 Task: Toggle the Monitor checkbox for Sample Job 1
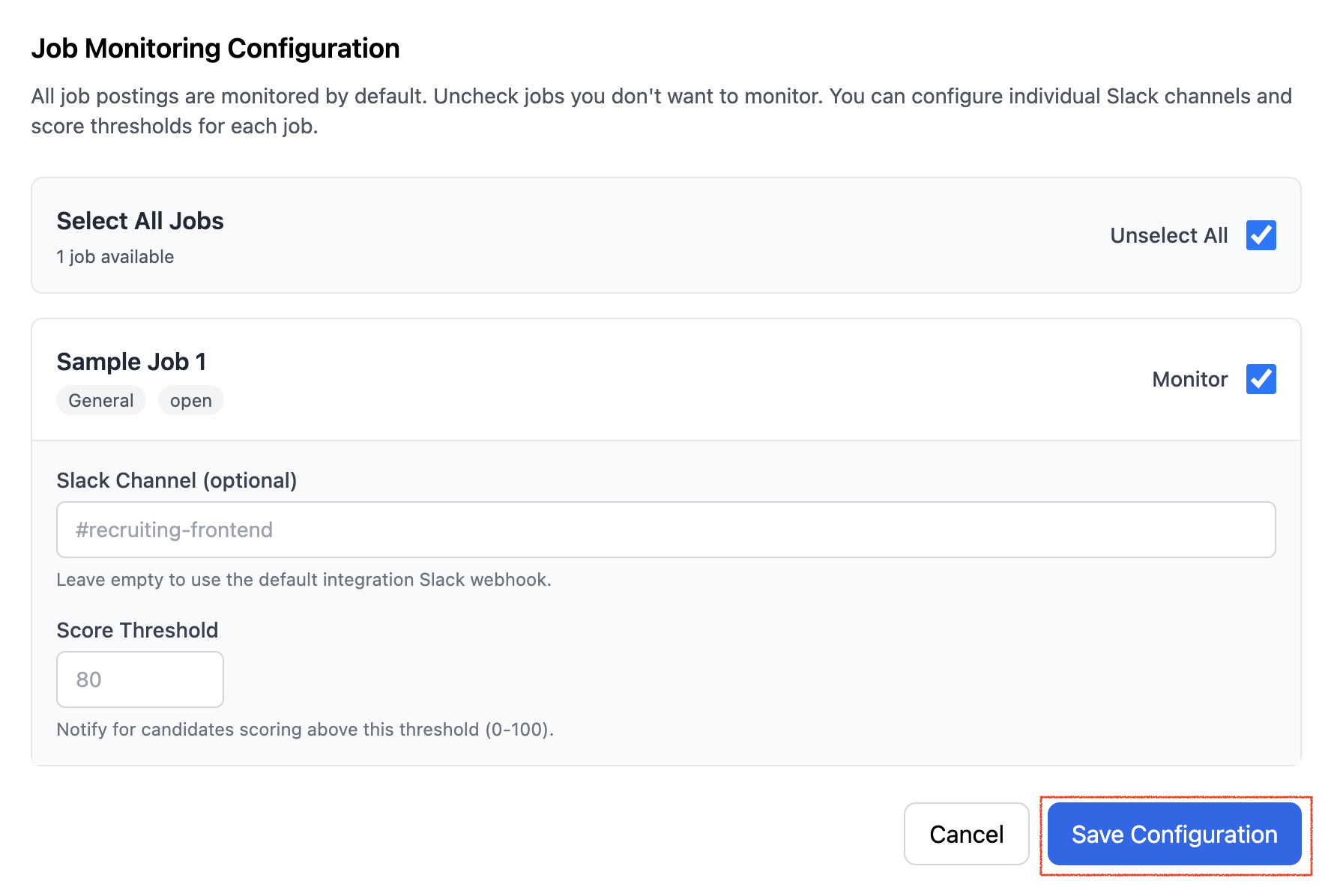point(1261,379)
